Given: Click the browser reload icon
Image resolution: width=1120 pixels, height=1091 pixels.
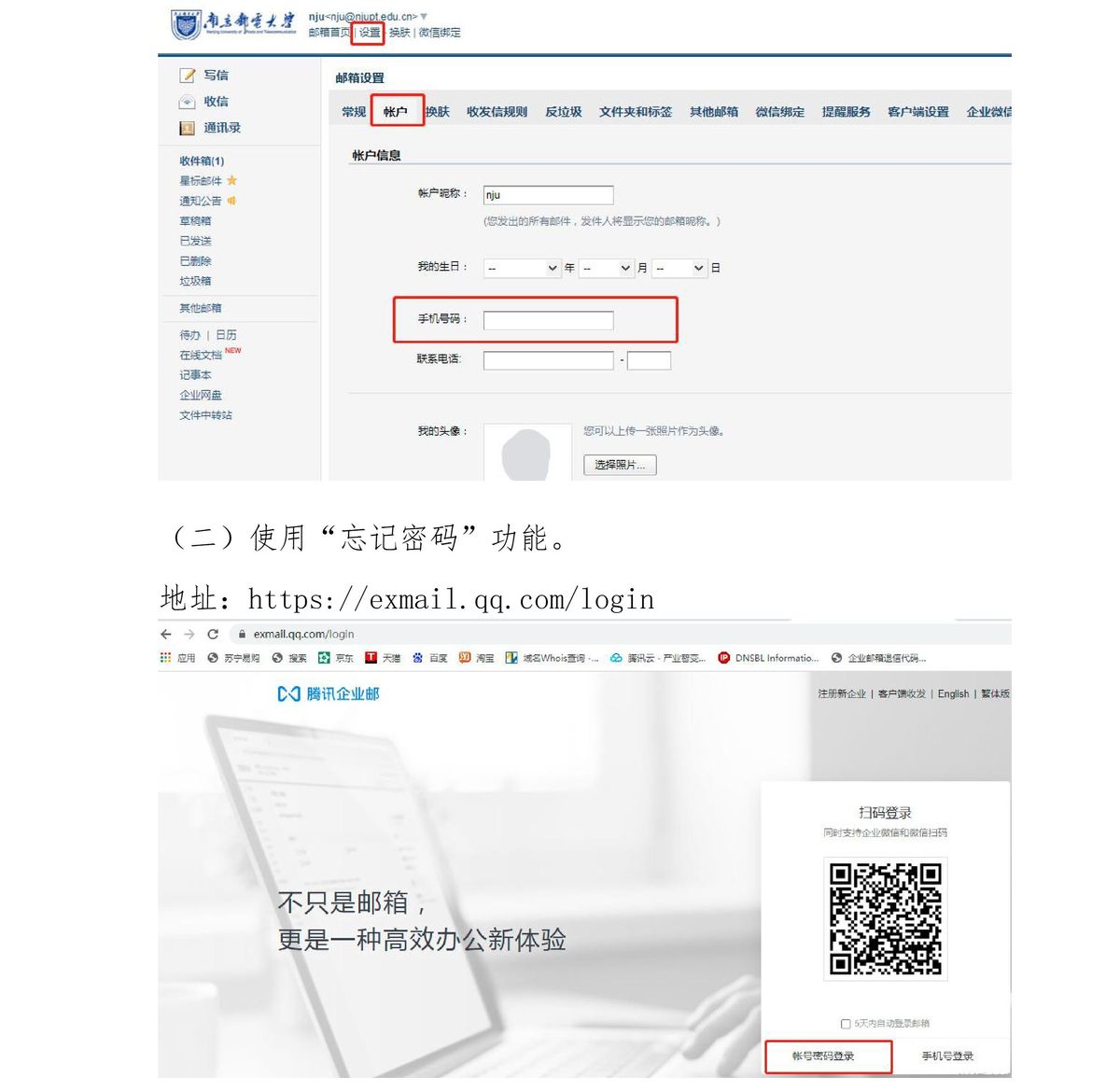Looking at the screenshot, I should 213,634.
